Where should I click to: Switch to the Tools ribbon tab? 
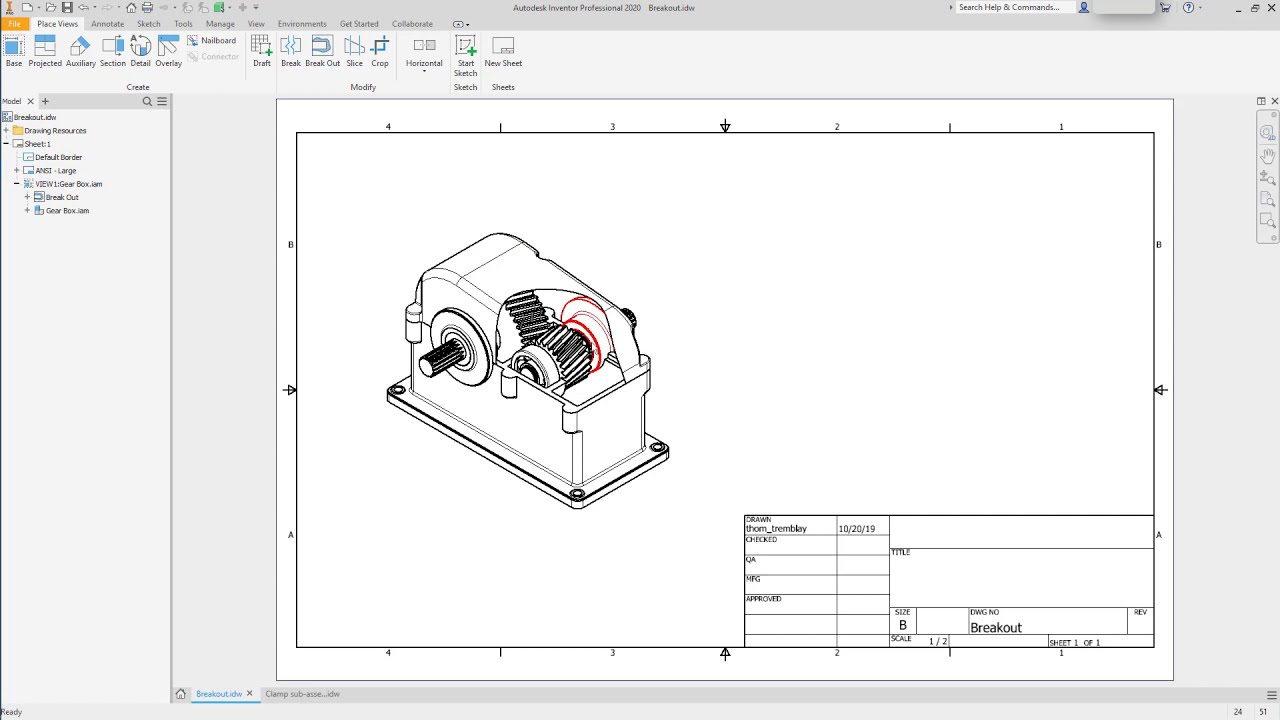click(183, 24)
